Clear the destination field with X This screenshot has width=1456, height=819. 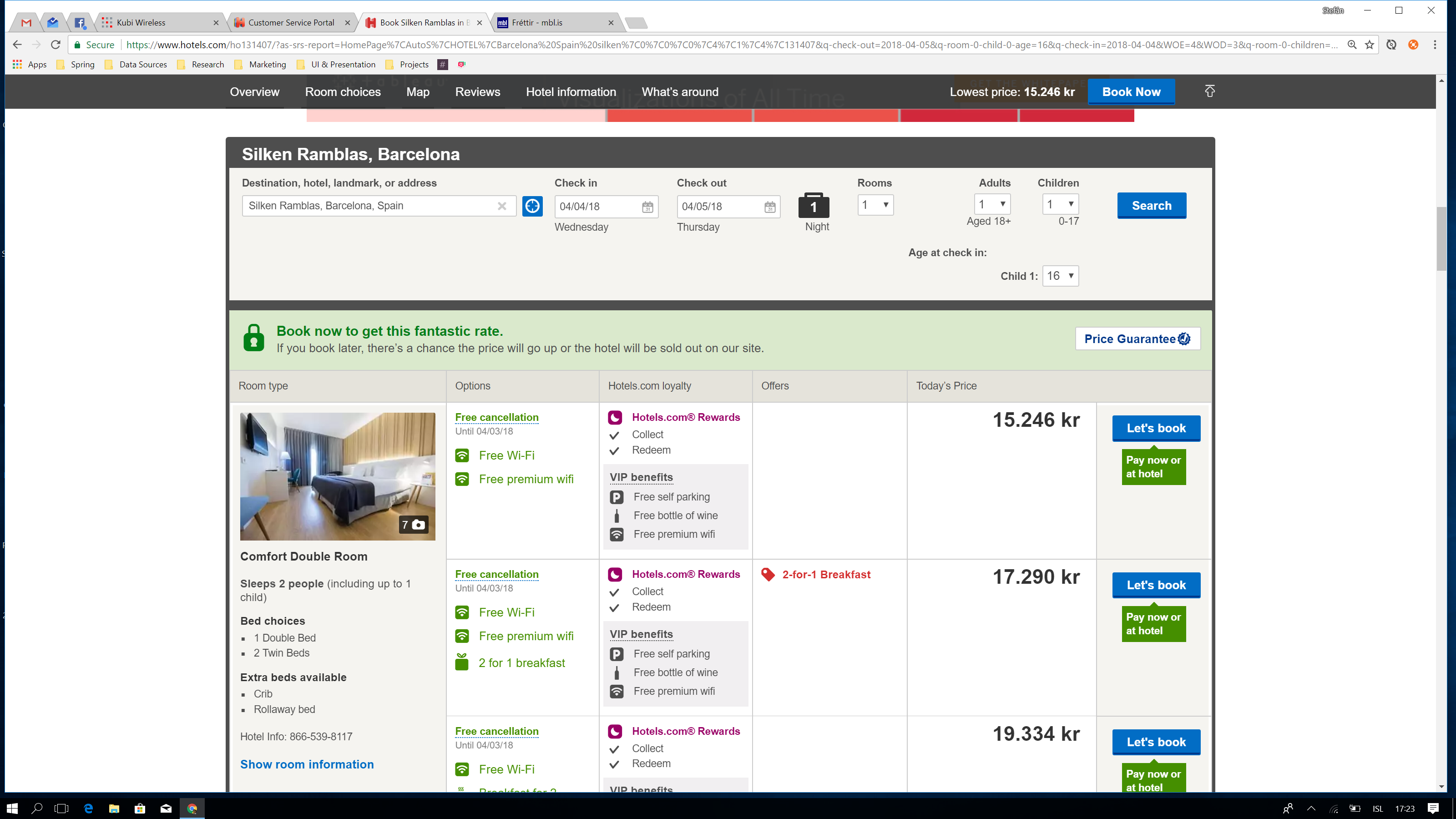click(502, 206)
